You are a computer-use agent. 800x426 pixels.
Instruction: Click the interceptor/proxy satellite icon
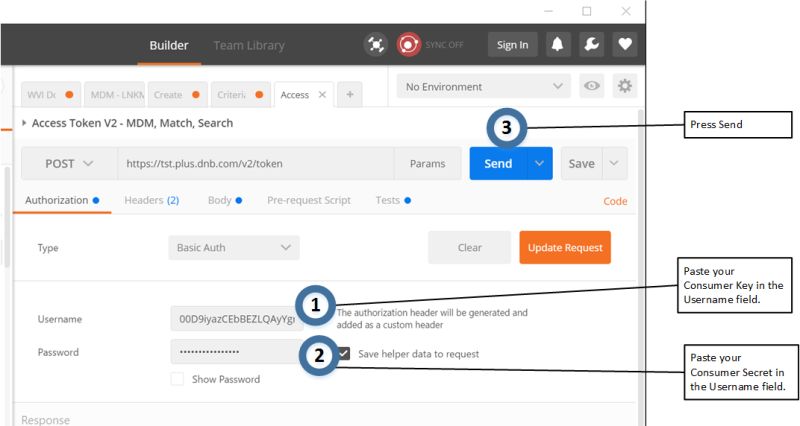point(376,45)
